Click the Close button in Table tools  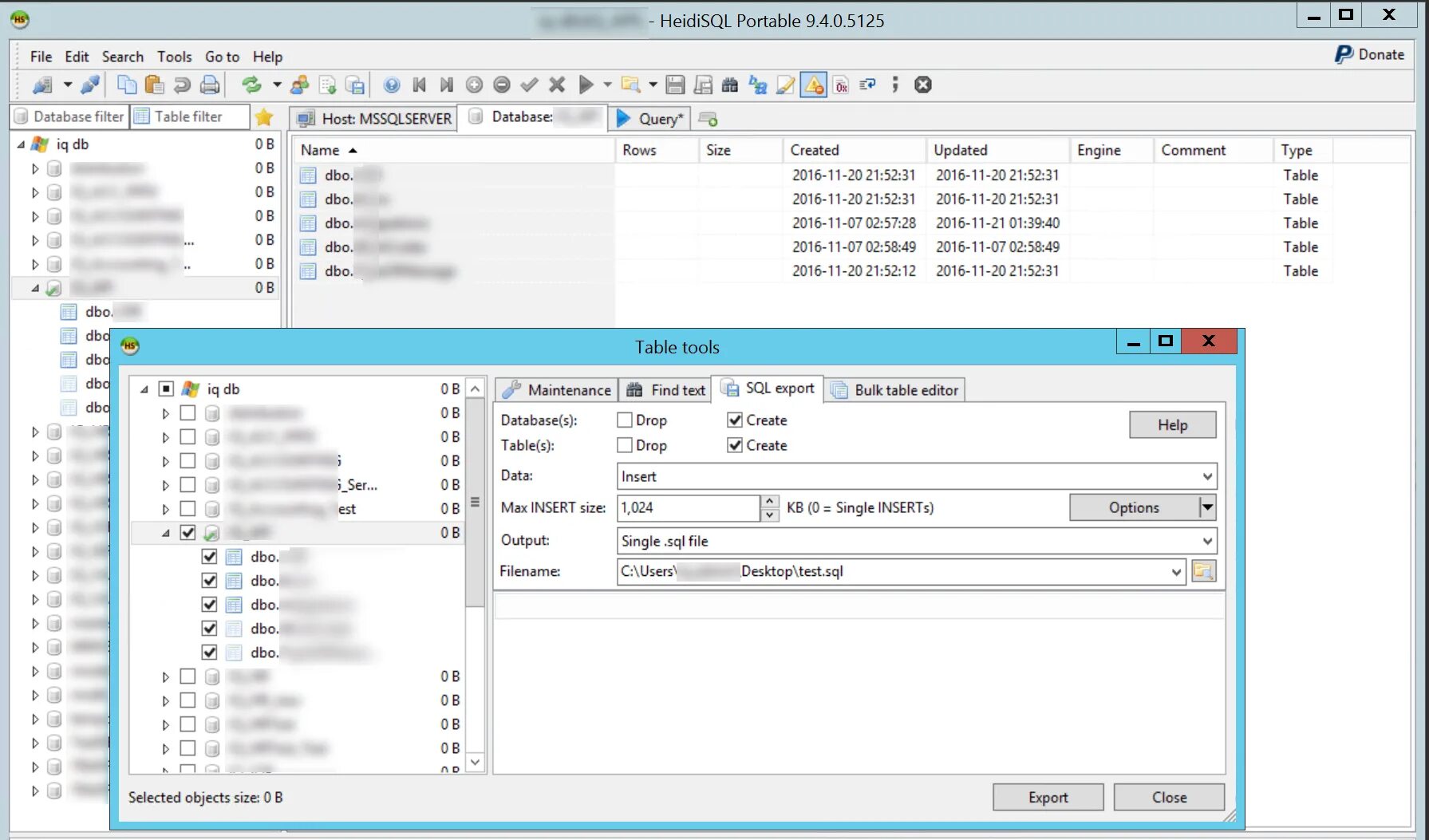click(1169, 797)
